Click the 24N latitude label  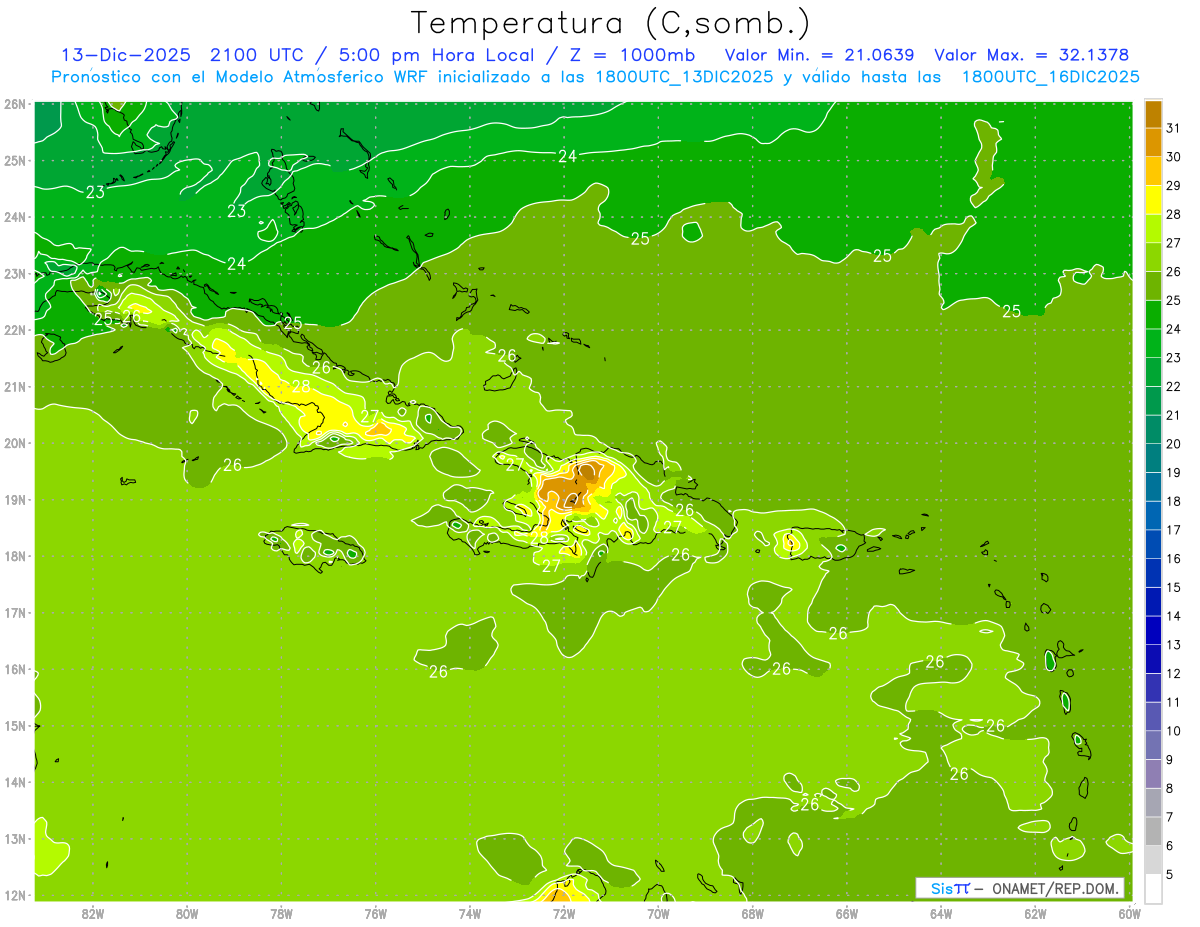(x=15, y=217)
